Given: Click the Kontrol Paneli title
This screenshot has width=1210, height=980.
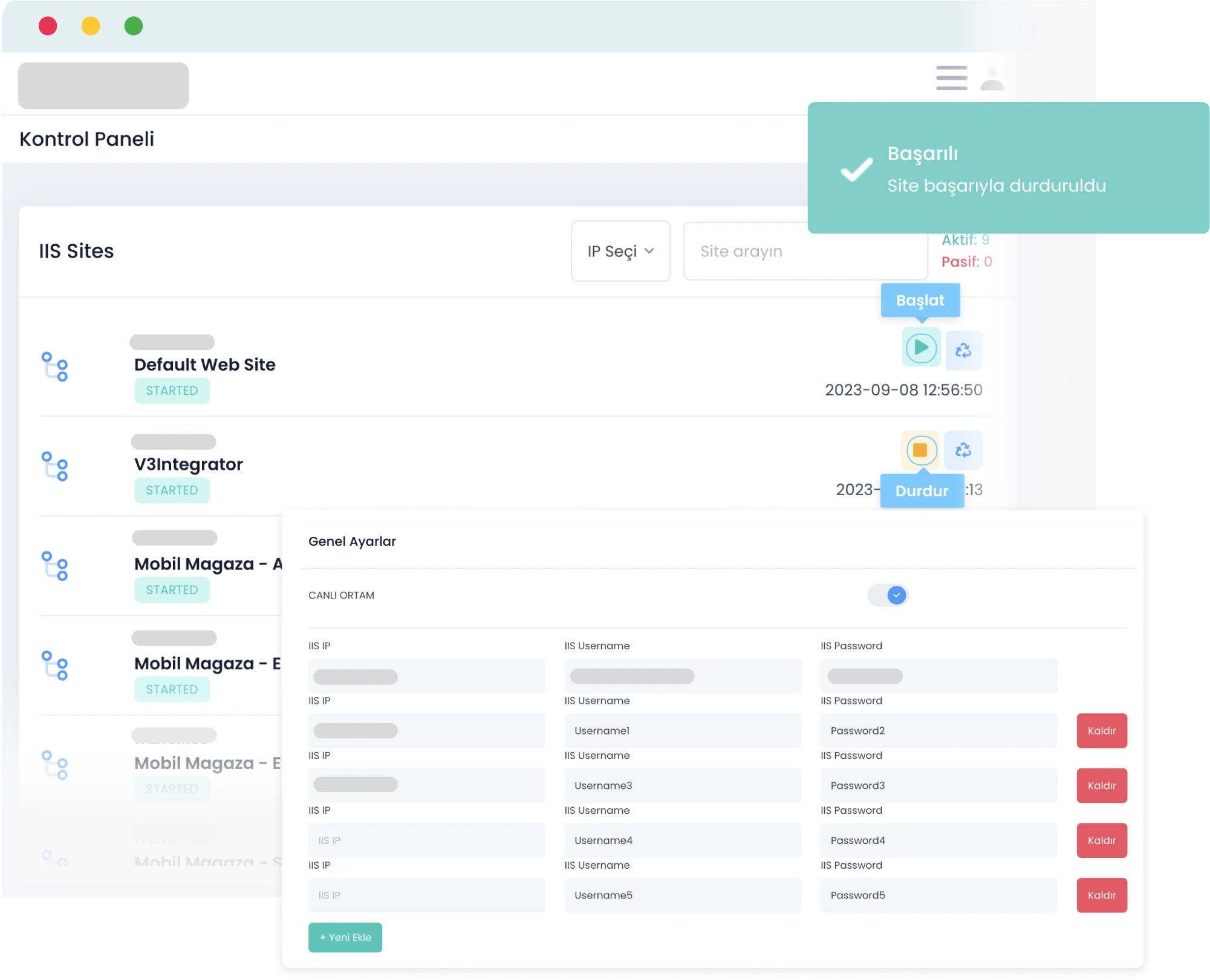Looking at the screenshot, I should (86, 139).
